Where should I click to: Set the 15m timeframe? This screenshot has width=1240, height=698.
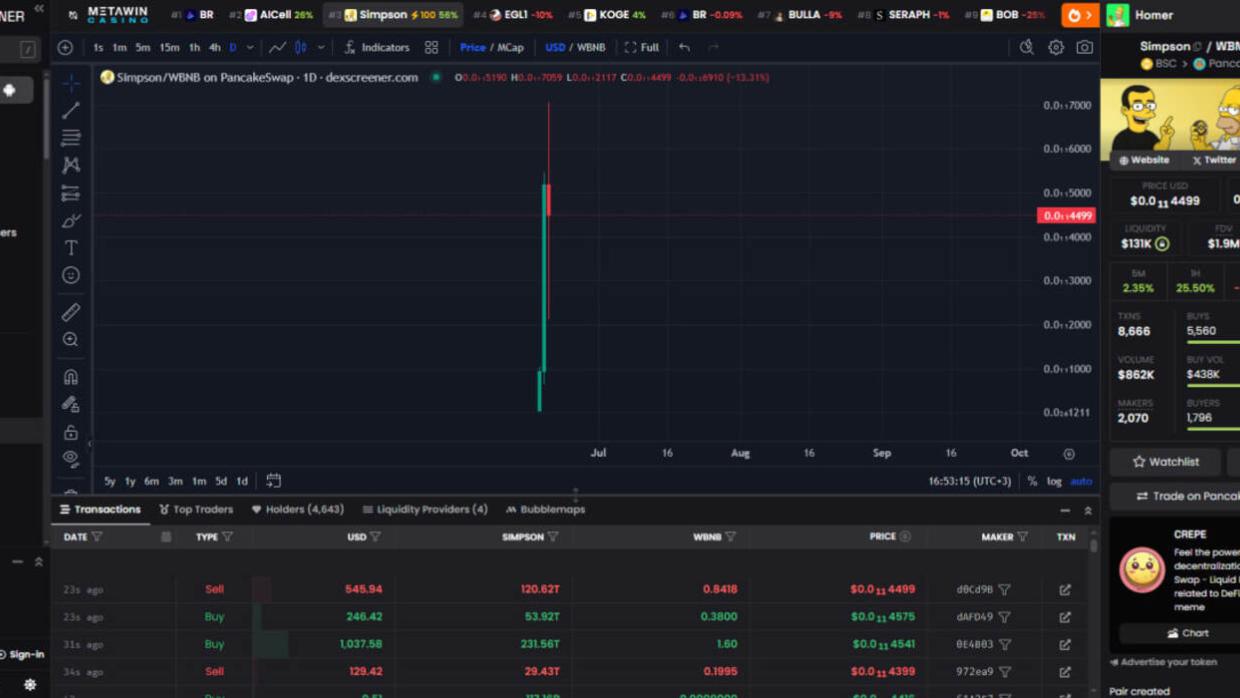(x=170, y=47)
